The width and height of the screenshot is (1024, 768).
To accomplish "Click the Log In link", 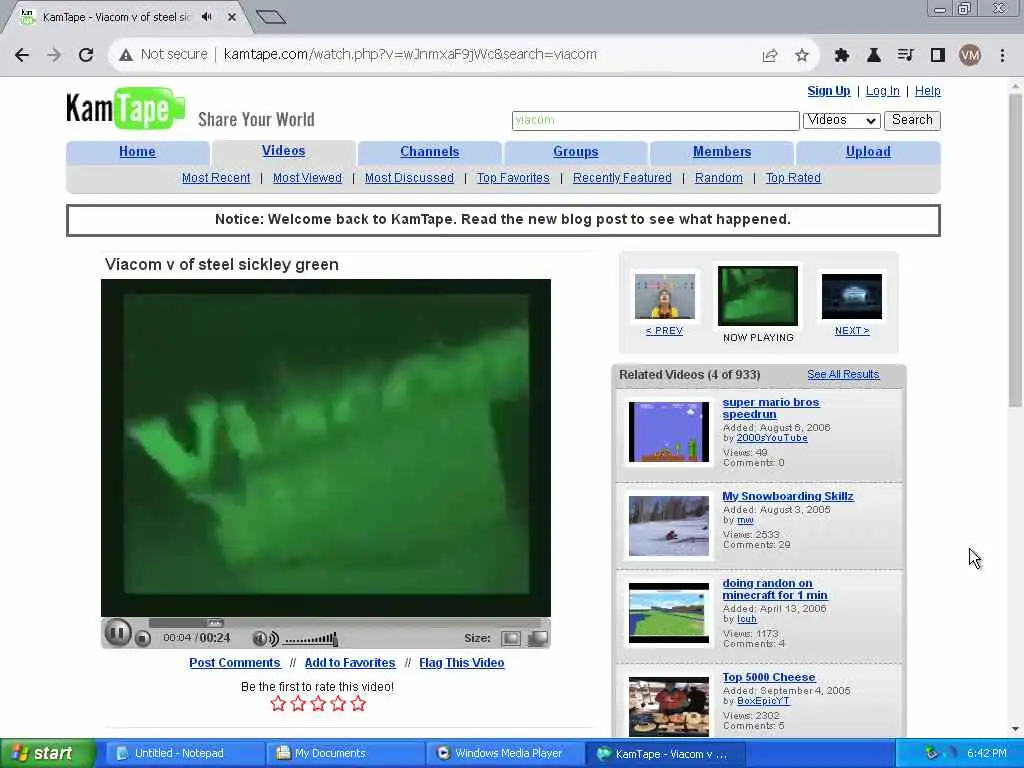I will 882,91.
